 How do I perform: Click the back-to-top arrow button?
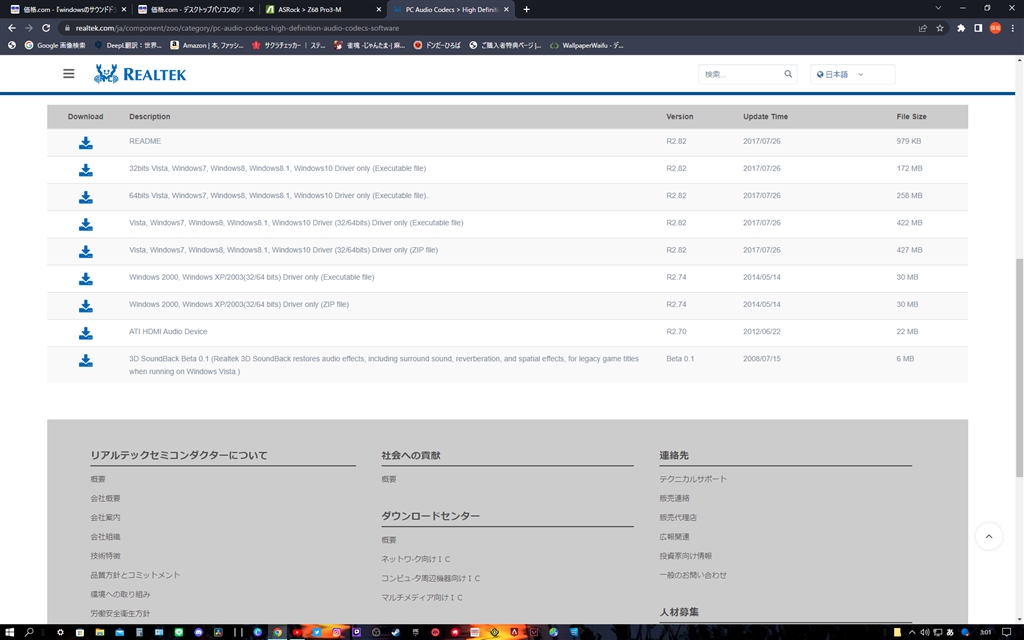coord(989,536)
